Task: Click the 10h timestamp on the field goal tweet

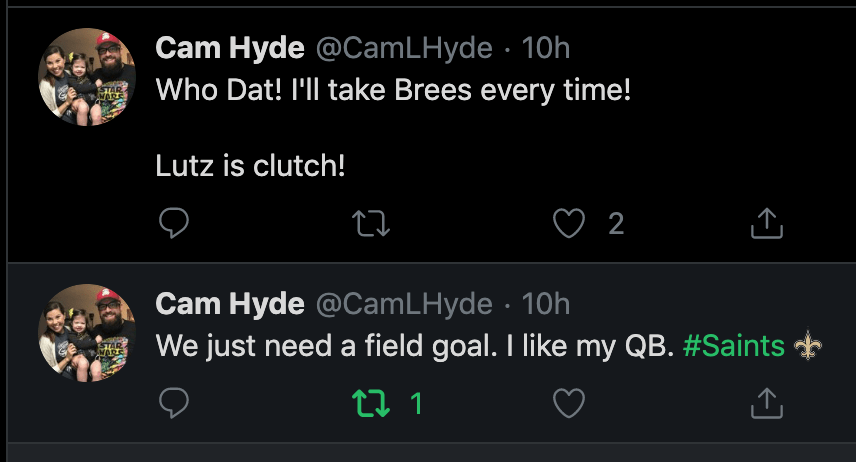Action: [x=546, y=303]
